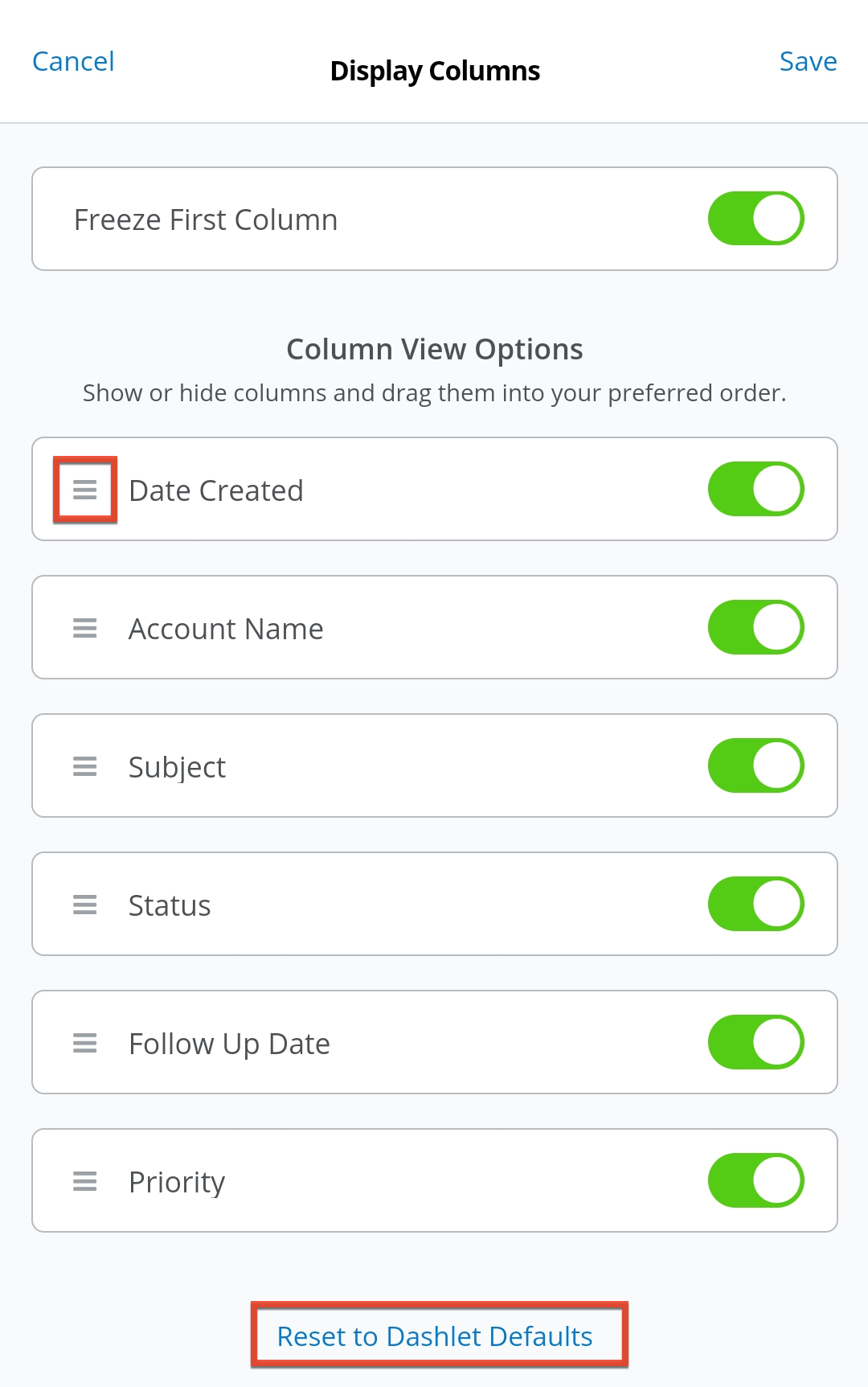This screenshot has width=868, height=1387.
Task: Hide the Follow Up Date column
Action: [755, 1042]
